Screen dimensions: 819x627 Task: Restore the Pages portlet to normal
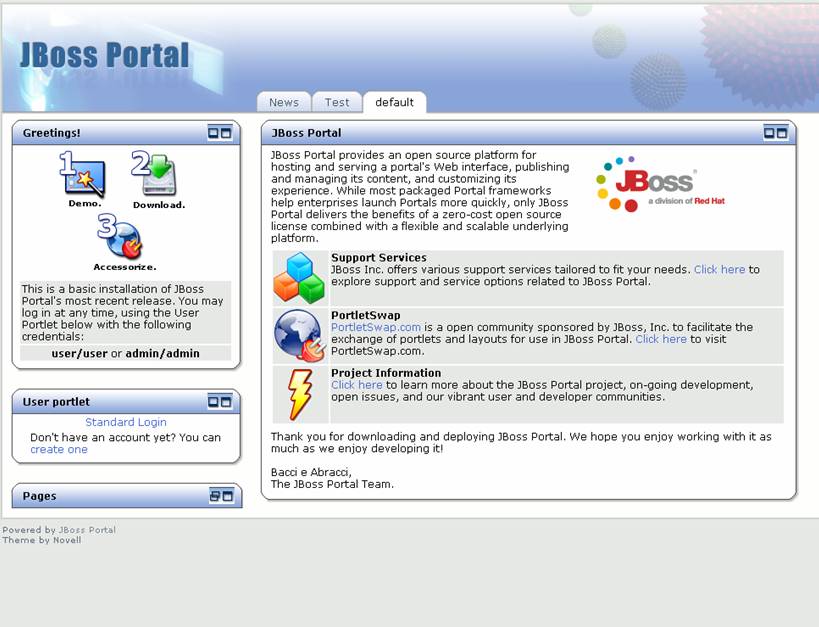(x=215, y=495)
